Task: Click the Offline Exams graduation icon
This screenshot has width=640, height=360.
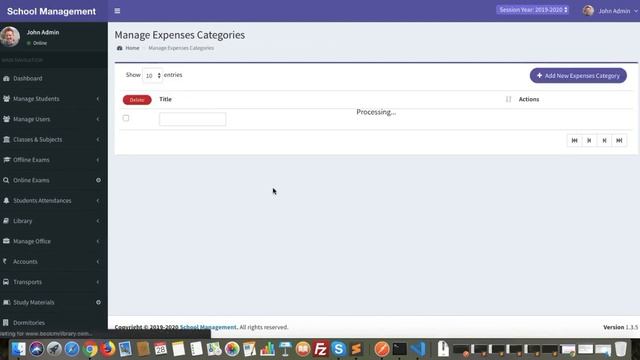Action: (6, 160)
